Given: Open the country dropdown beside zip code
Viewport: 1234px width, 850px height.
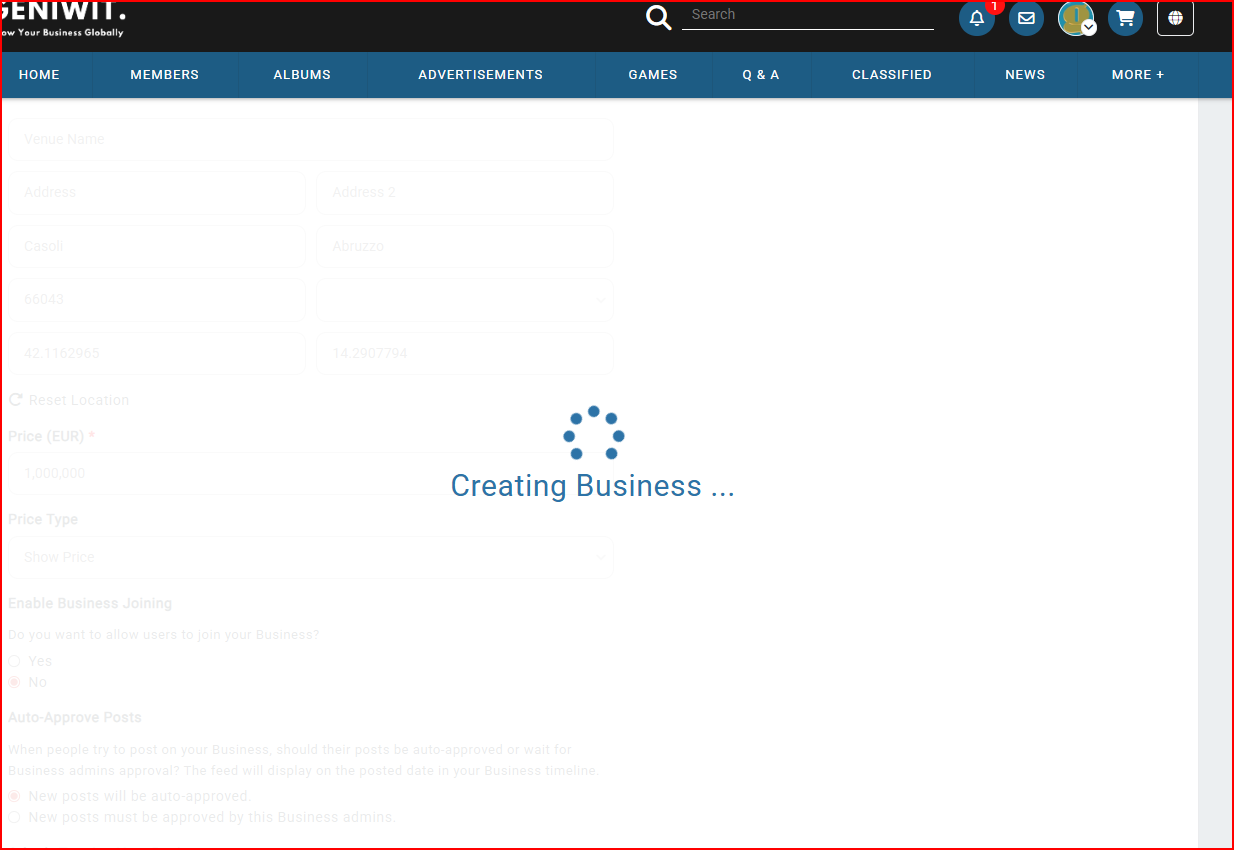Looking at the screenshot, I should (x=464, y=299).
